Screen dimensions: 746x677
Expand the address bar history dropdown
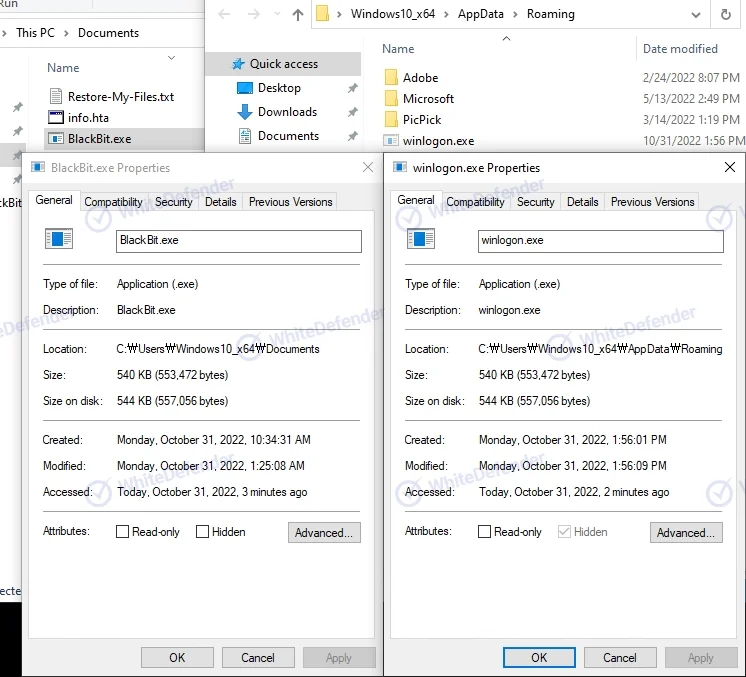[696, 14]
